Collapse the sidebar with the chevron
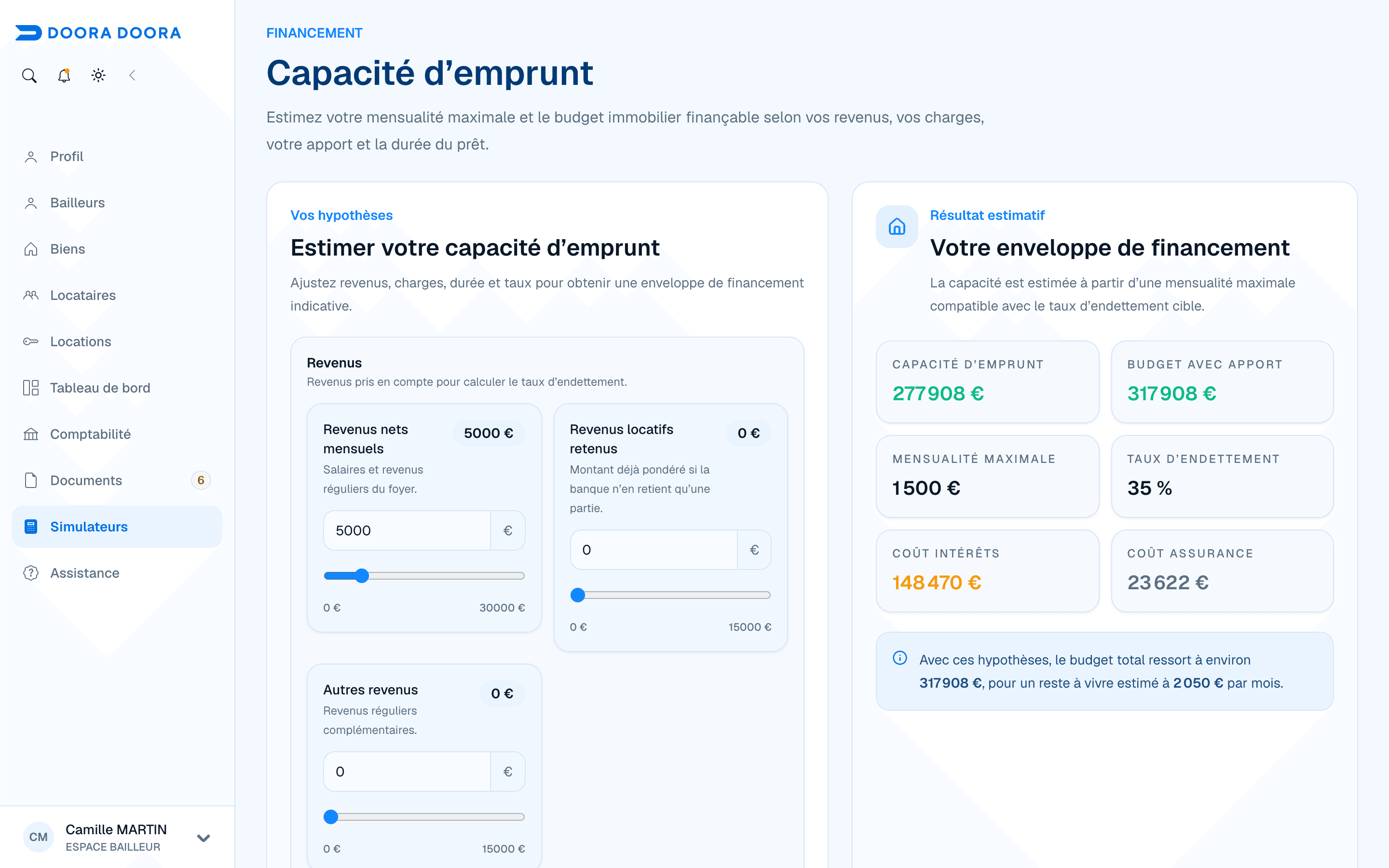The width and height of the screenshot is (1389, 868). click(x=132, y=75)
